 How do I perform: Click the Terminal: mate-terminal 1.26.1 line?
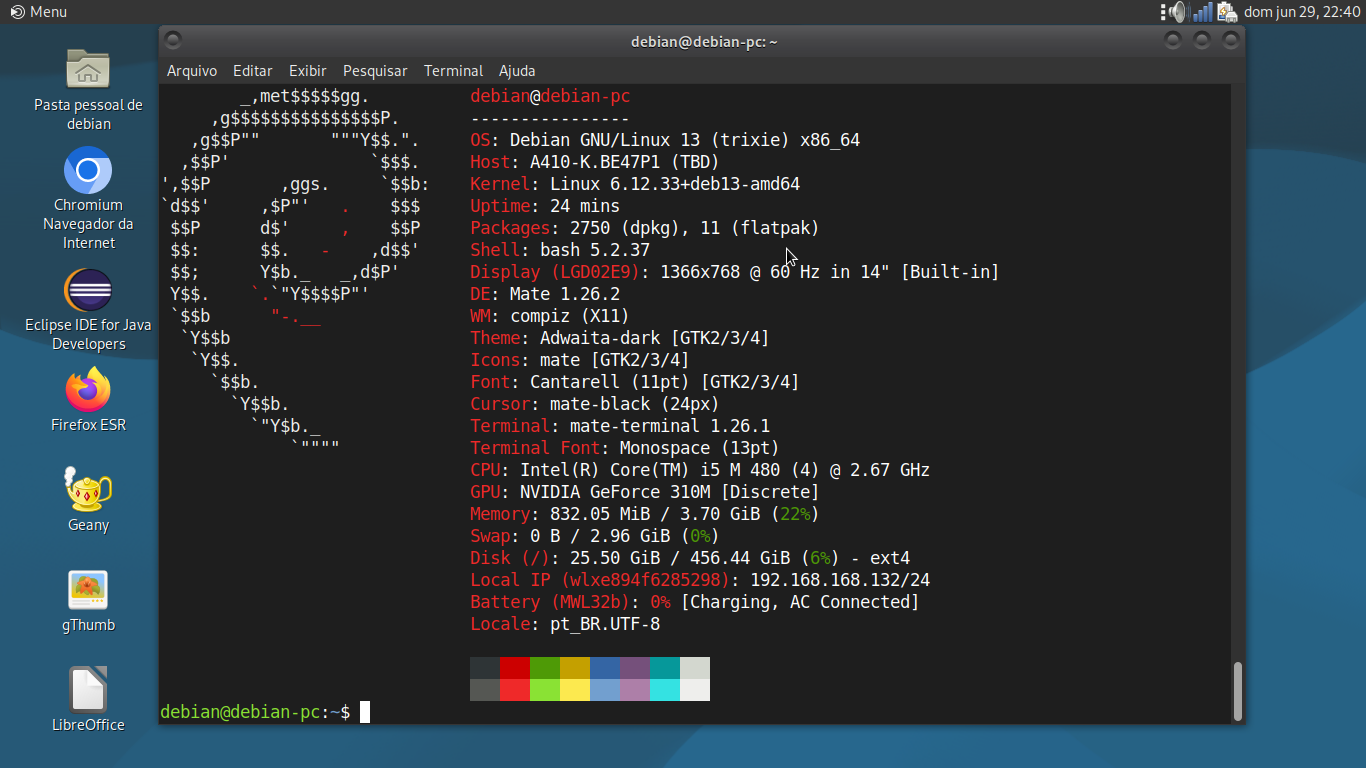point(620,426)
